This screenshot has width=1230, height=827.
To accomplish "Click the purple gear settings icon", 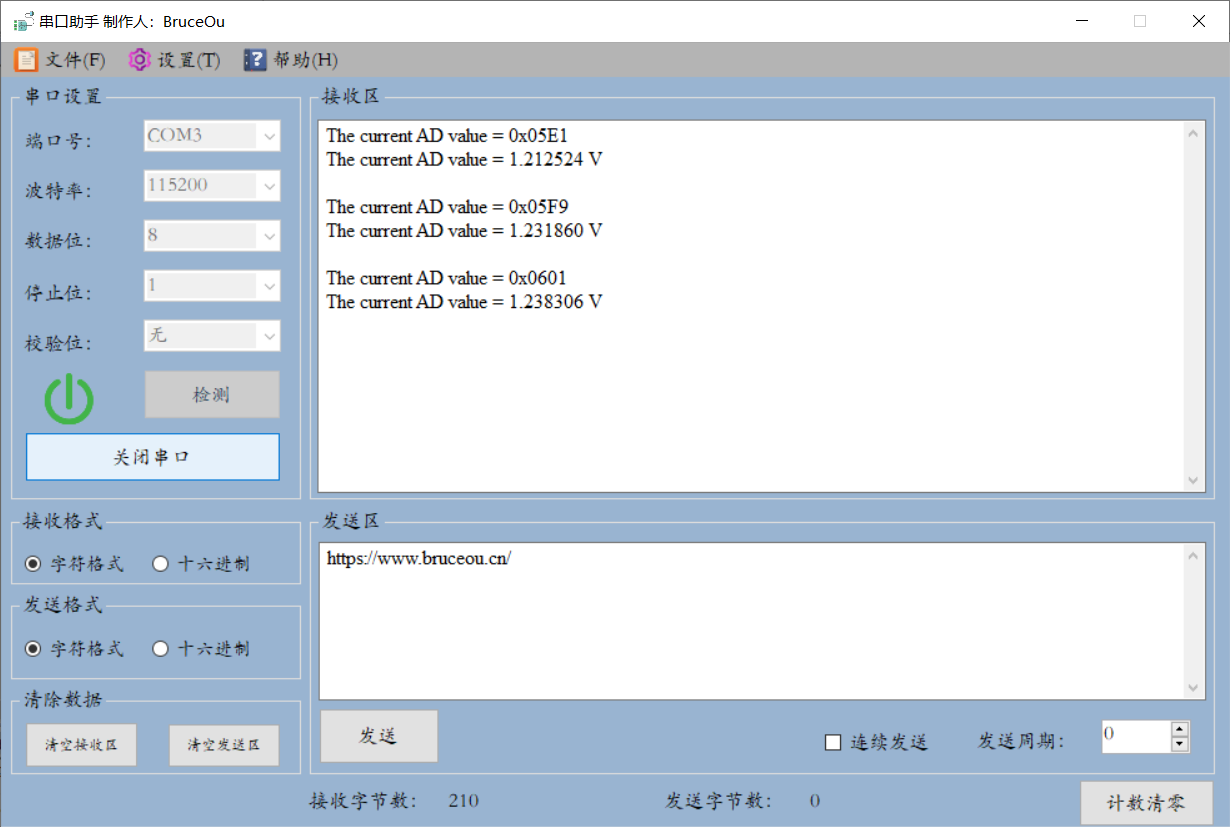I will tap(139, 60).
